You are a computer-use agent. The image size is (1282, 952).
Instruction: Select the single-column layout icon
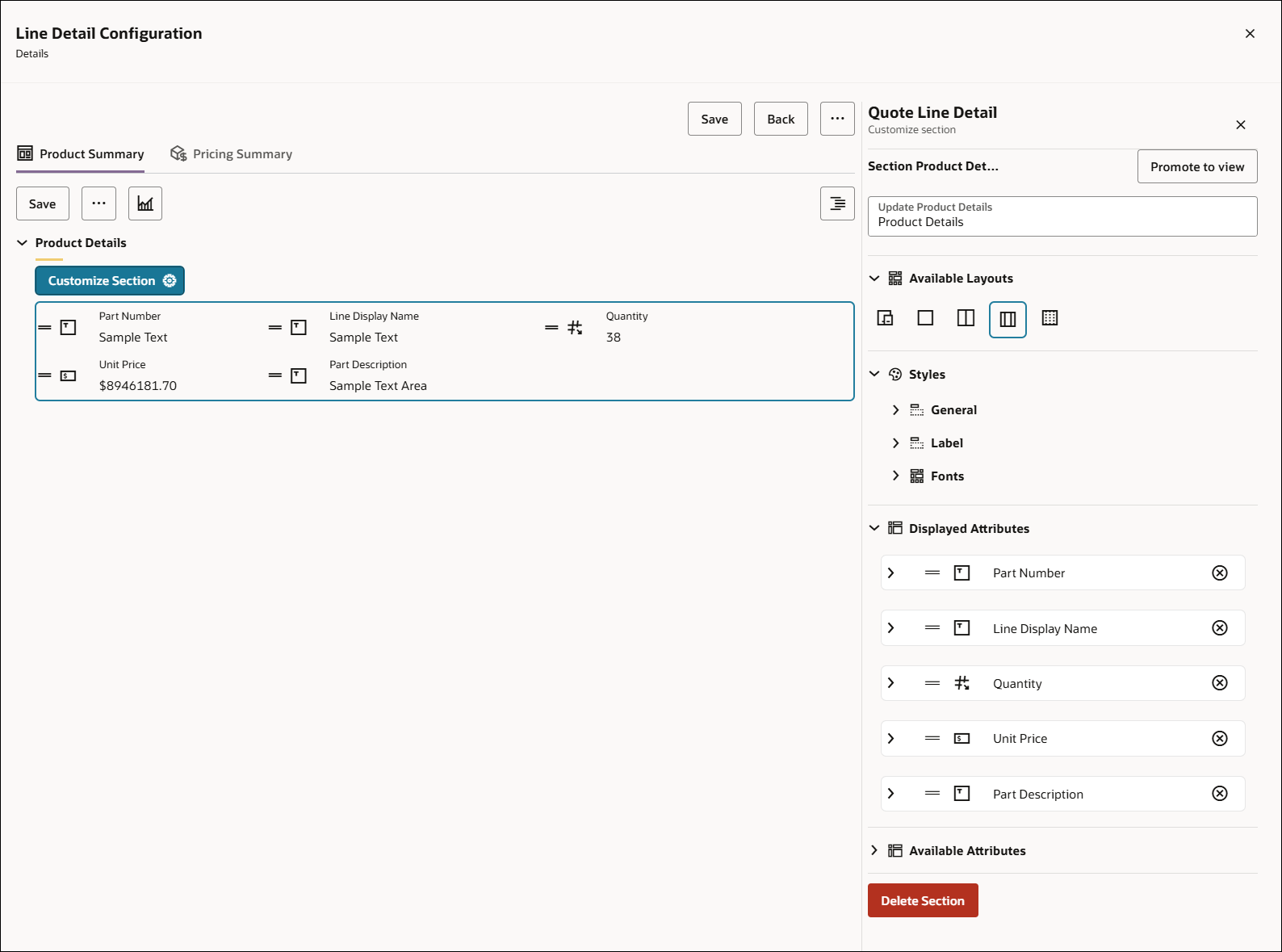pos(925,318)
